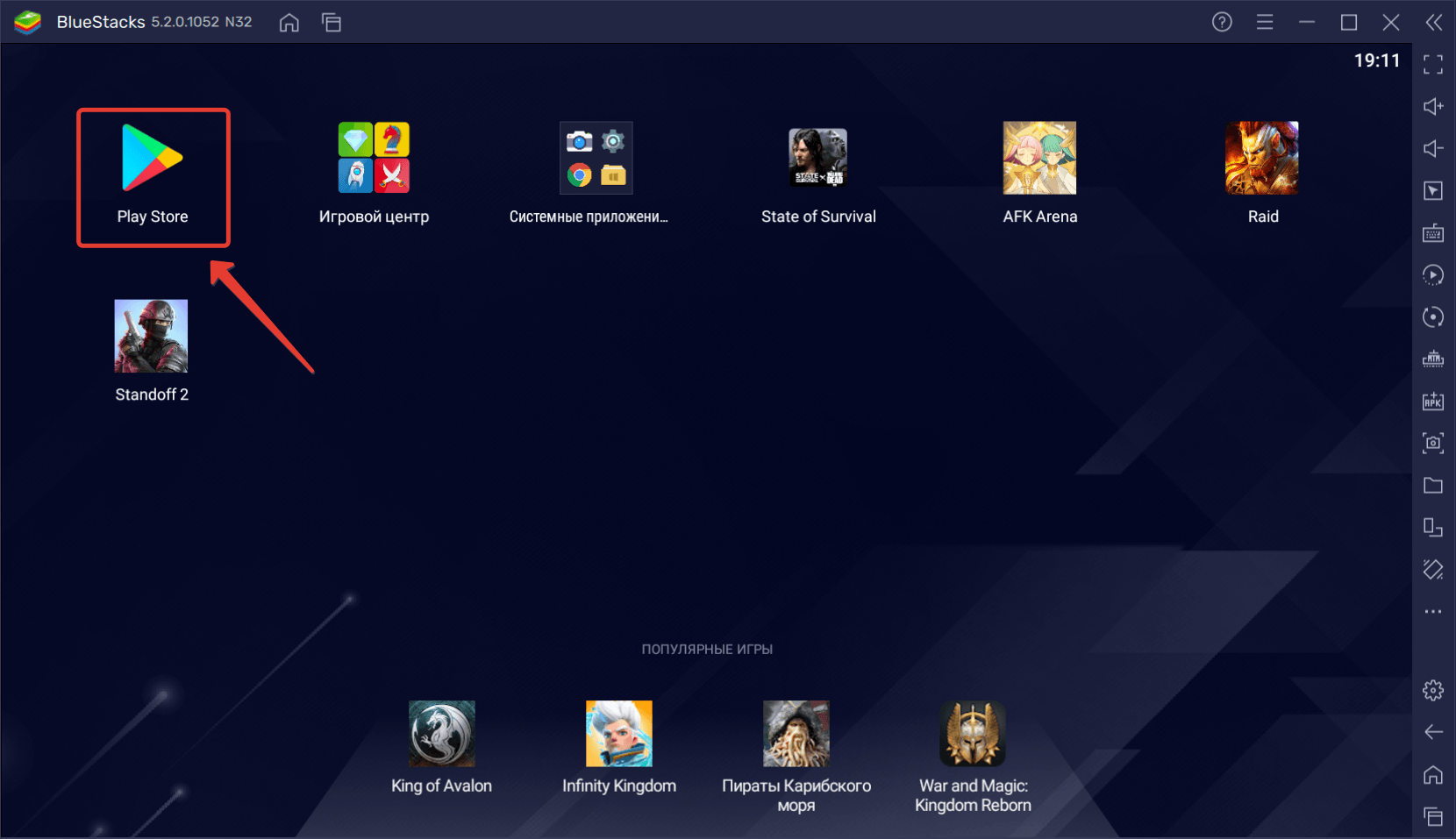This screenshot has width=1456, height=839.
Task: Rotate the screen using sidebar icon
Action: pyautogui.click(x=1433, y=527)
